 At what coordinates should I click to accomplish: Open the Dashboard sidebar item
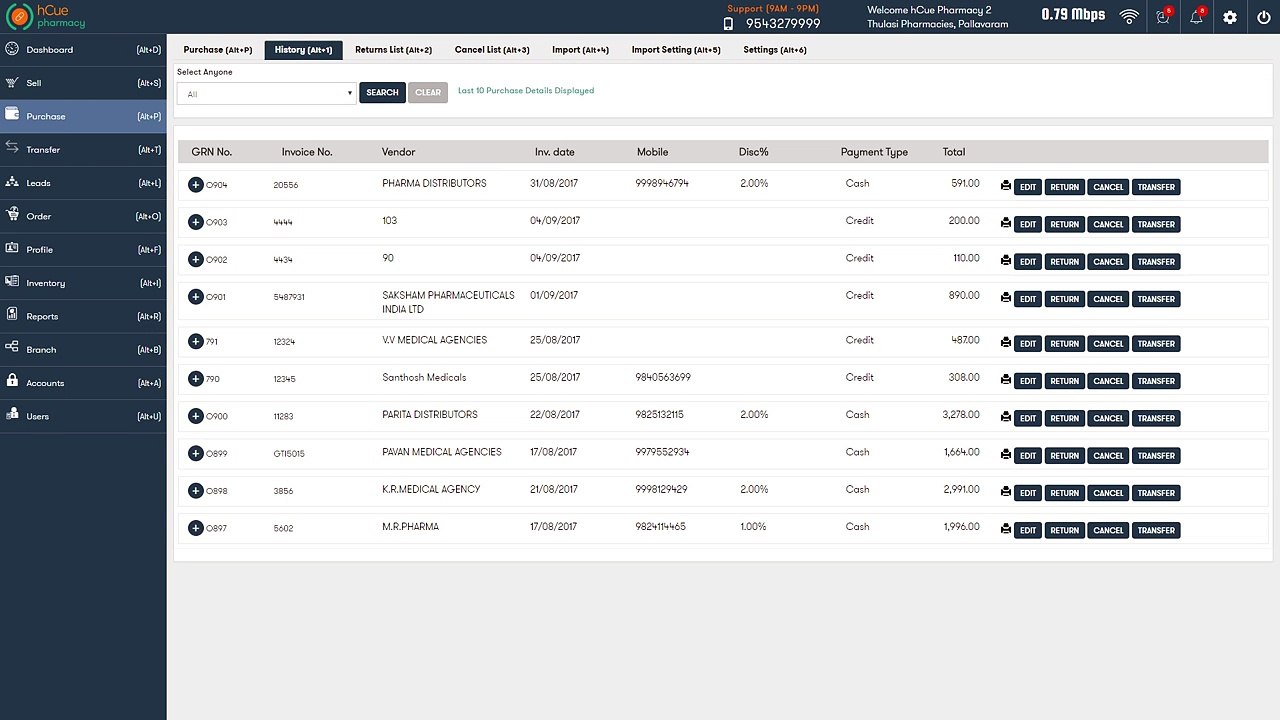(x=83, y=50)
